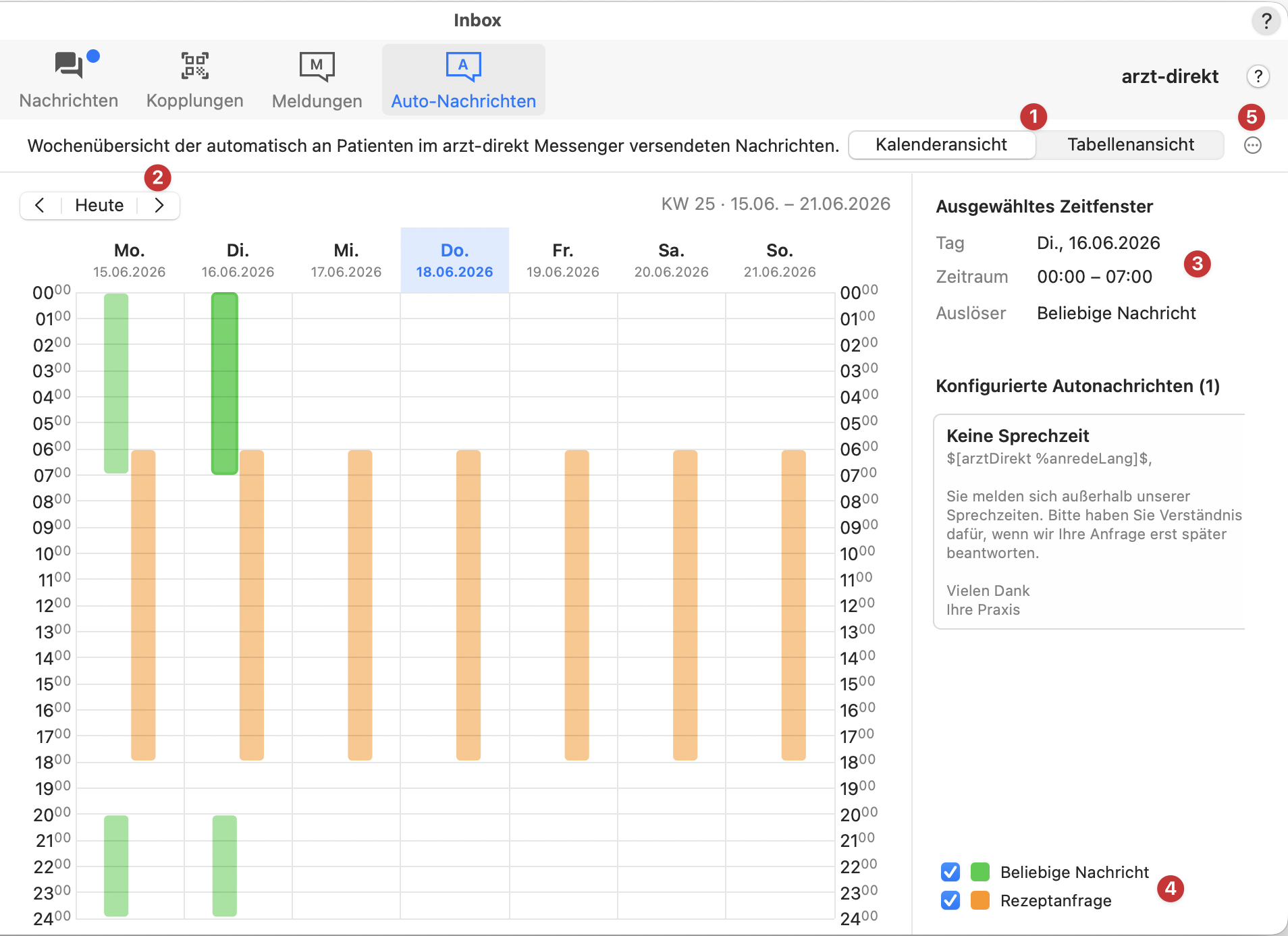Open the more options ellipsis icon

tap(1252, 145)
